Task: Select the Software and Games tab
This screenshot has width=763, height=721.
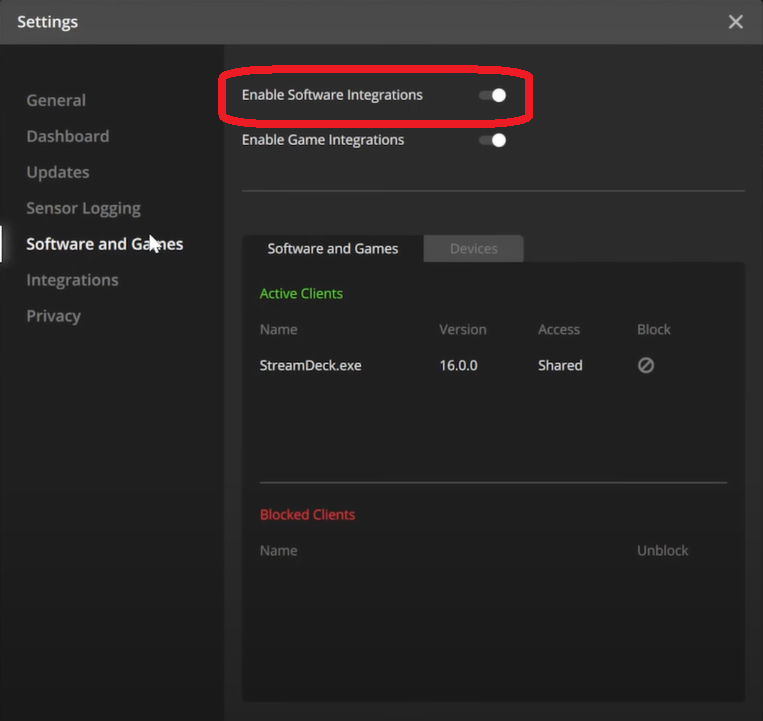Action: tap(333, 249)
